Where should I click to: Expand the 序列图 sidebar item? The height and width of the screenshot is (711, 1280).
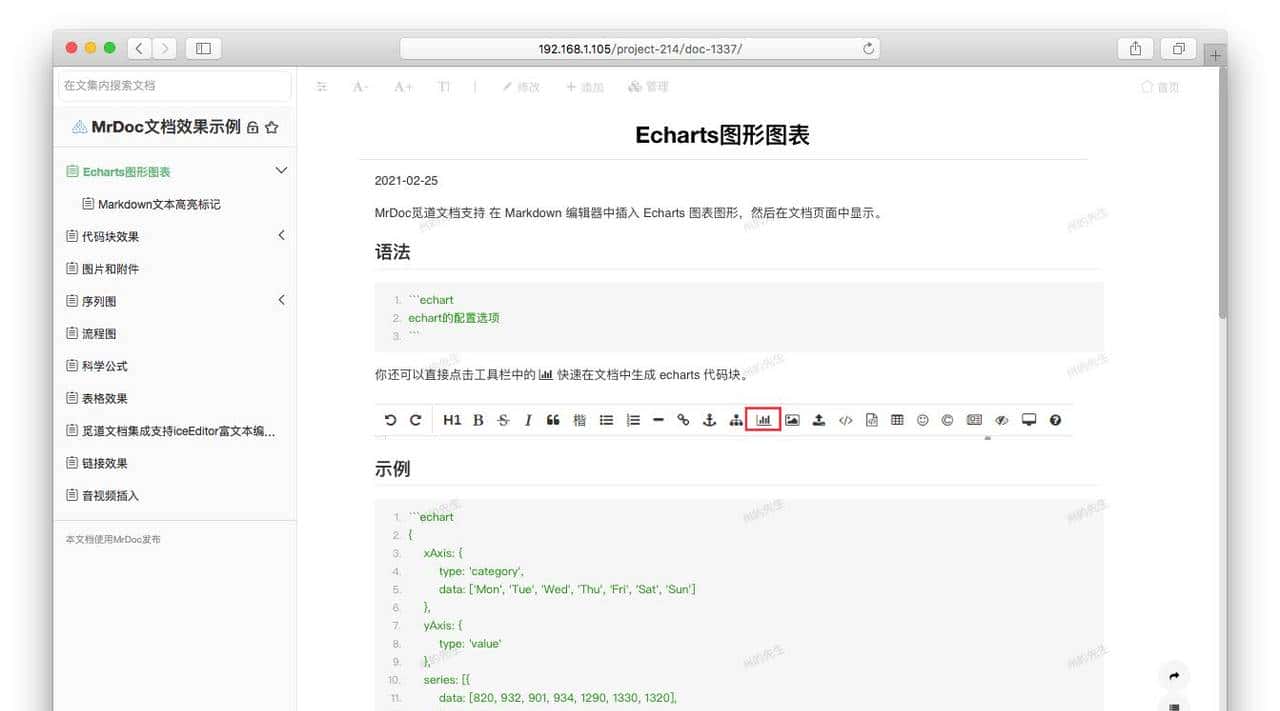click(x=281, y=300)
